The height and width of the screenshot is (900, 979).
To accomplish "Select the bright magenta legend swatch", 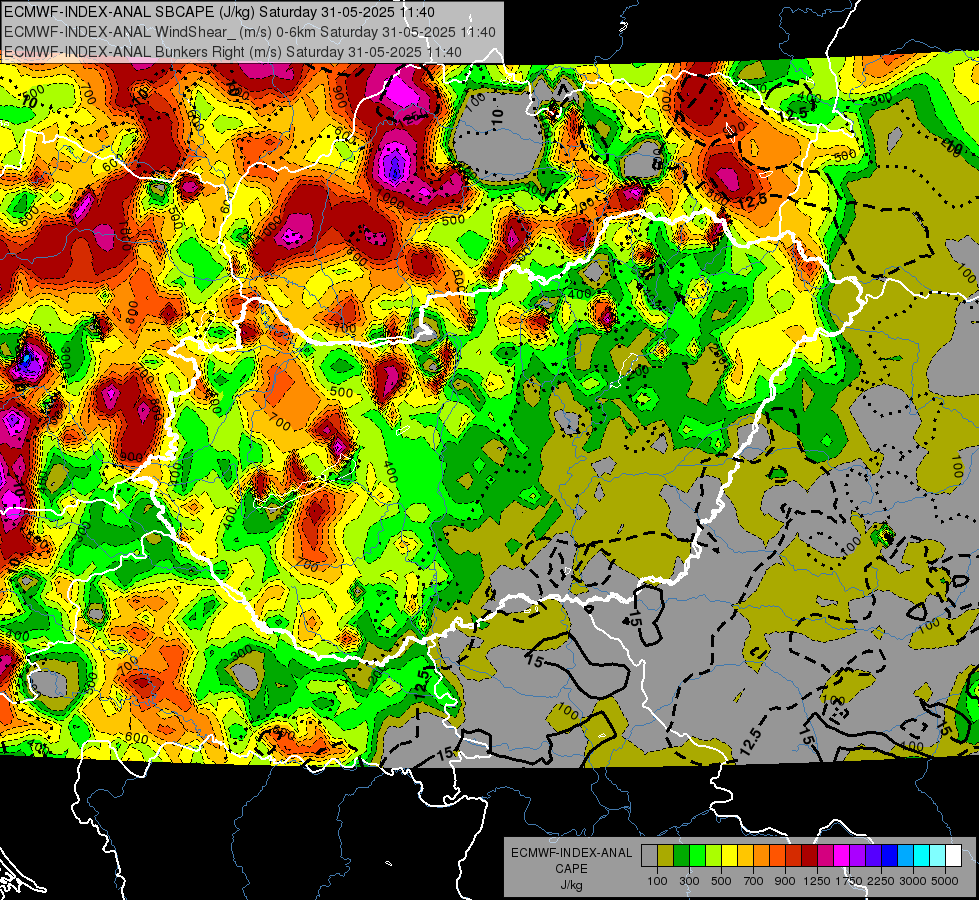I will tap(842, 856).
